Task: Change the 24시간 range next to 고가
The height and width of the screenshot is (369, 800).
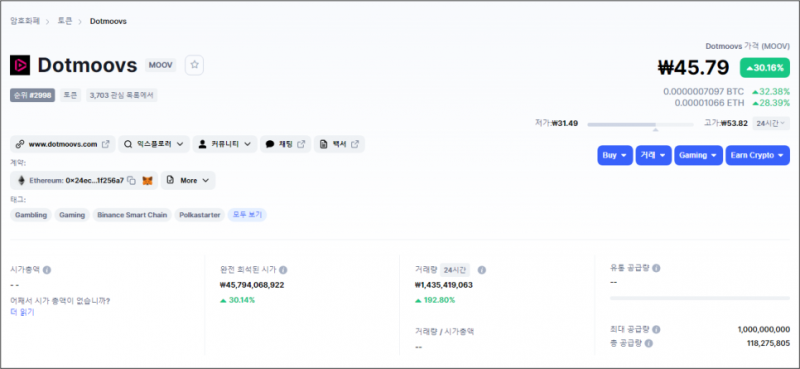Action: [x=770, y=123]
